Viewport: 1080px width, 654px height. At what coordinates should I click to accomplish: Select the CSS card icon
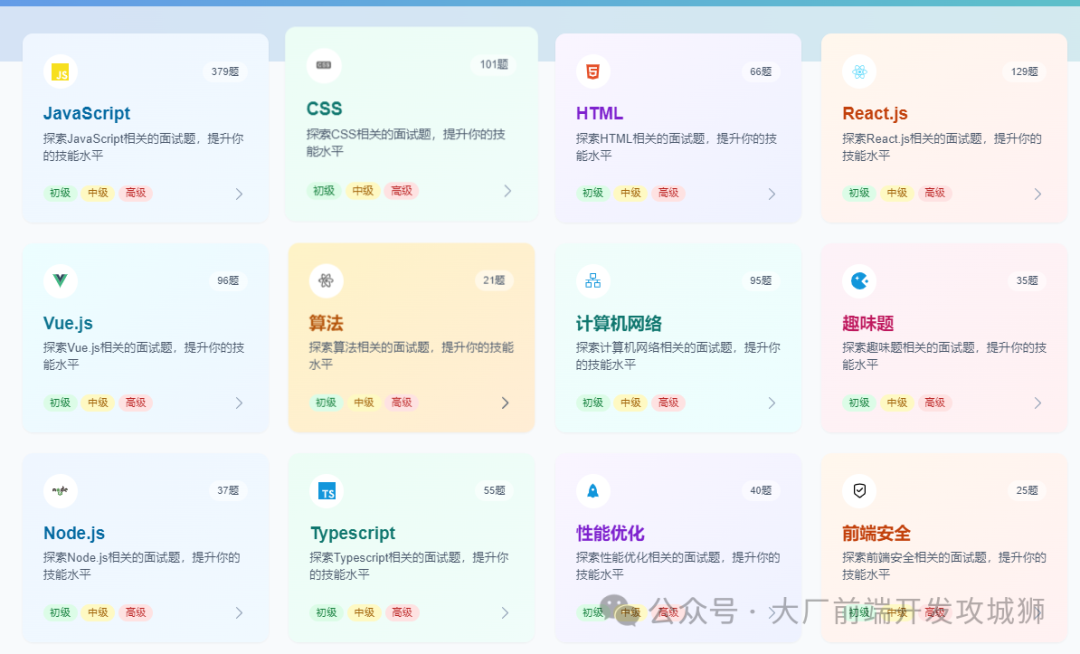click(324, 64)
